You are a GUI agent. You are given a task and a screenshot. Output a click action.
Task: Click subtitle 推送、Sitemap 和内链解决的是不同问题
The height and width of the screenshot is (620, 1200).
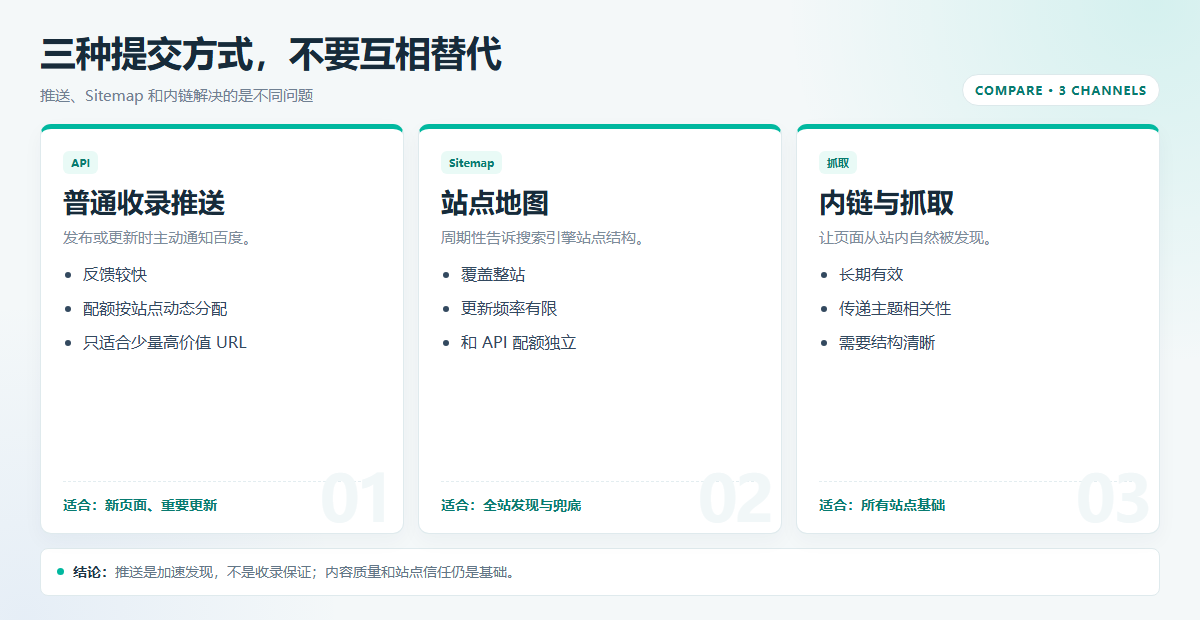(x=177, y=96)
